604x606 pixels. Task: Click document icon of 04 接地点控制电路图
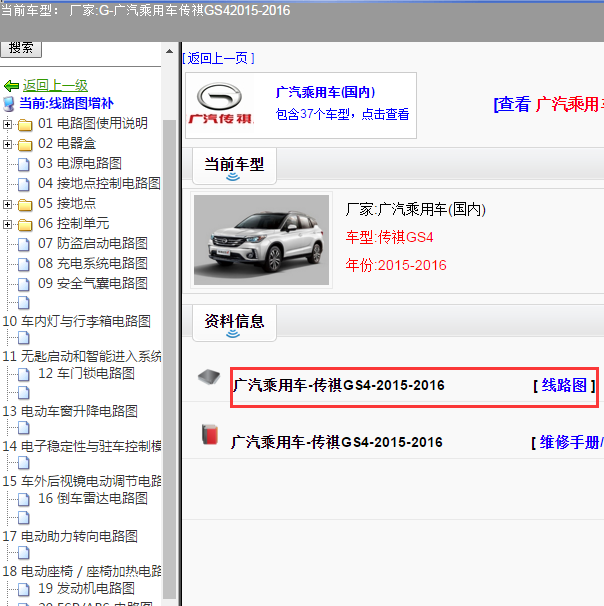(24, 185)
